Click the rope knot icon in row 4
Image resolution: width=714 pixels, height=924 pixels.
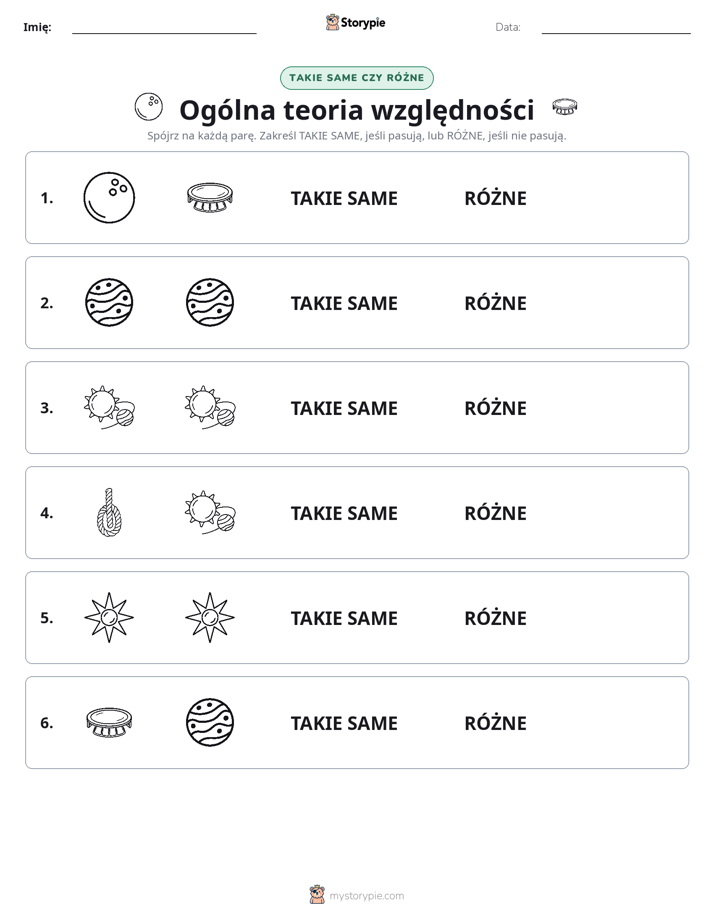109,513
